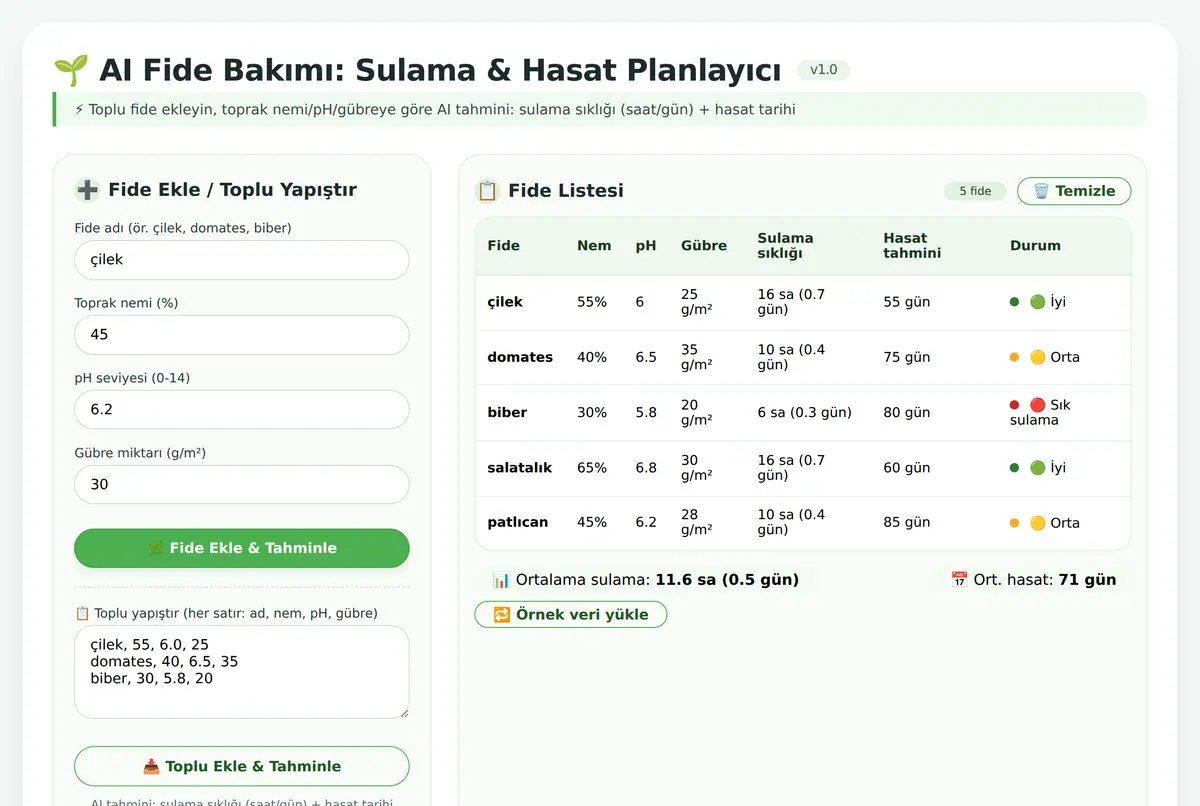Click the Orta status in patlıcan row
The image size is (1200, 806).
click(x=1045, y=522)
